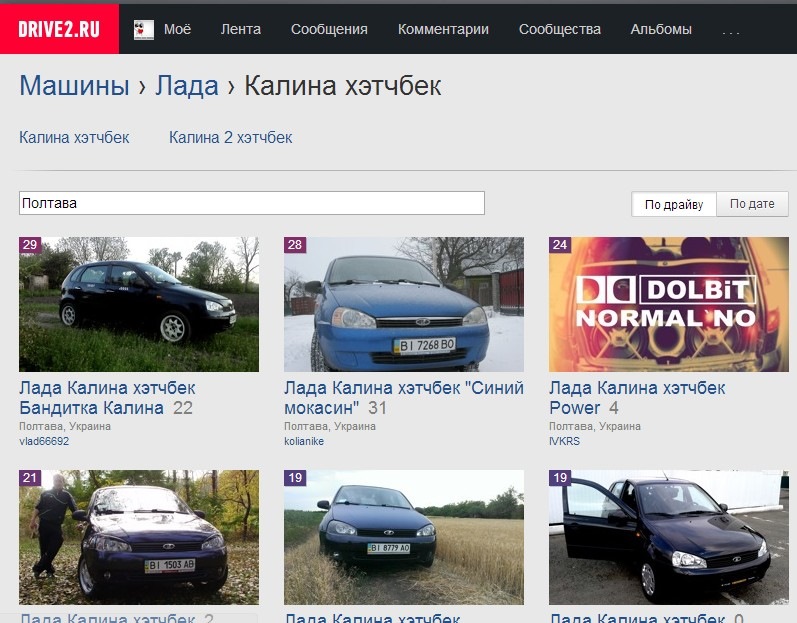Click drive rating badge 21
This screenshot has height=623, width=797.
point(30,478)
